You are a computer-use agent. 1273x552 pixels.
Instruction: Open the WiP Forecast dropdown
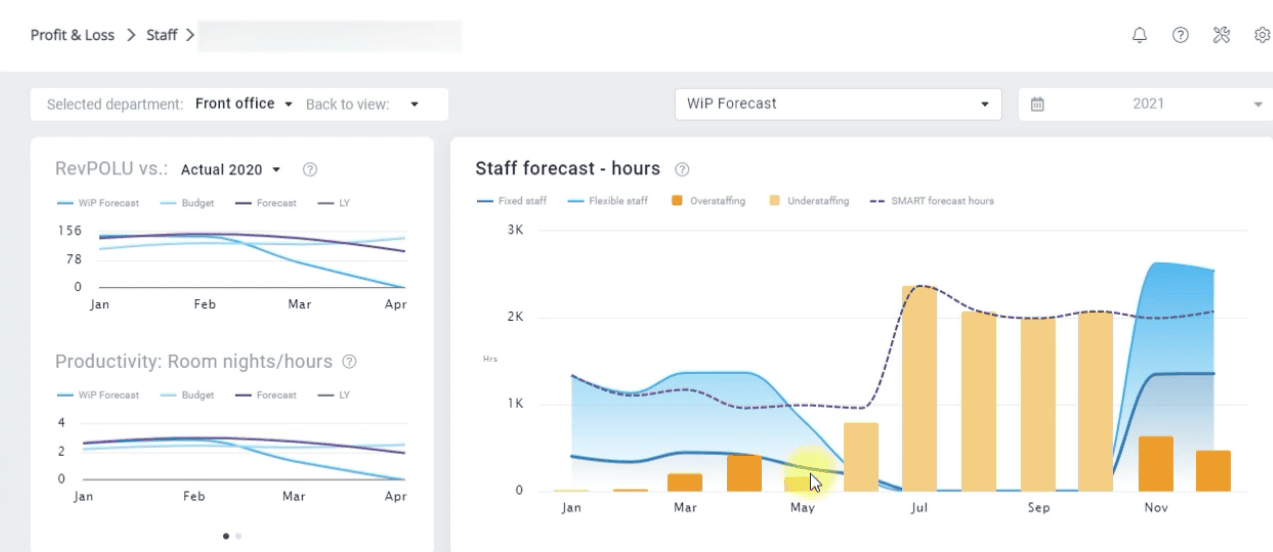(x=837, y=104)
